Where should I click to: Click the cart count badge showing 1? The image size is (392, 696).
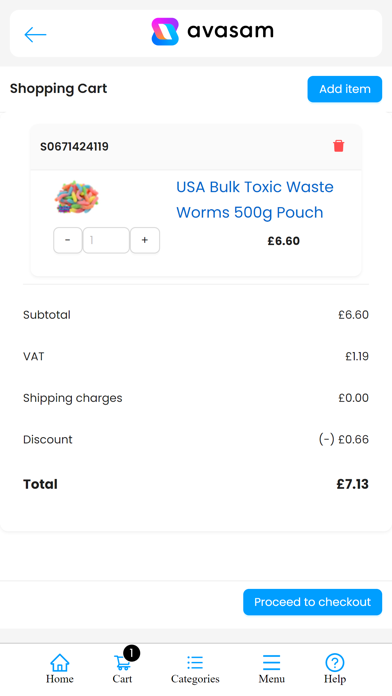tap(132, 653)
